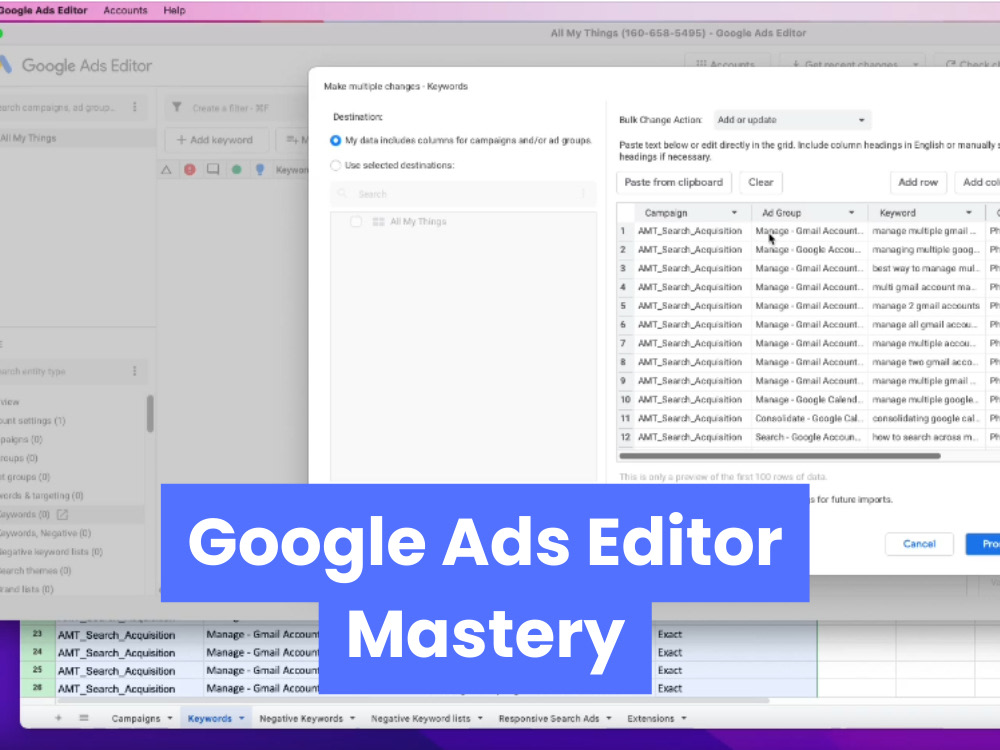
Task: Switch to the Responsive Search Ads sheet tab
Action: (549, 718)
